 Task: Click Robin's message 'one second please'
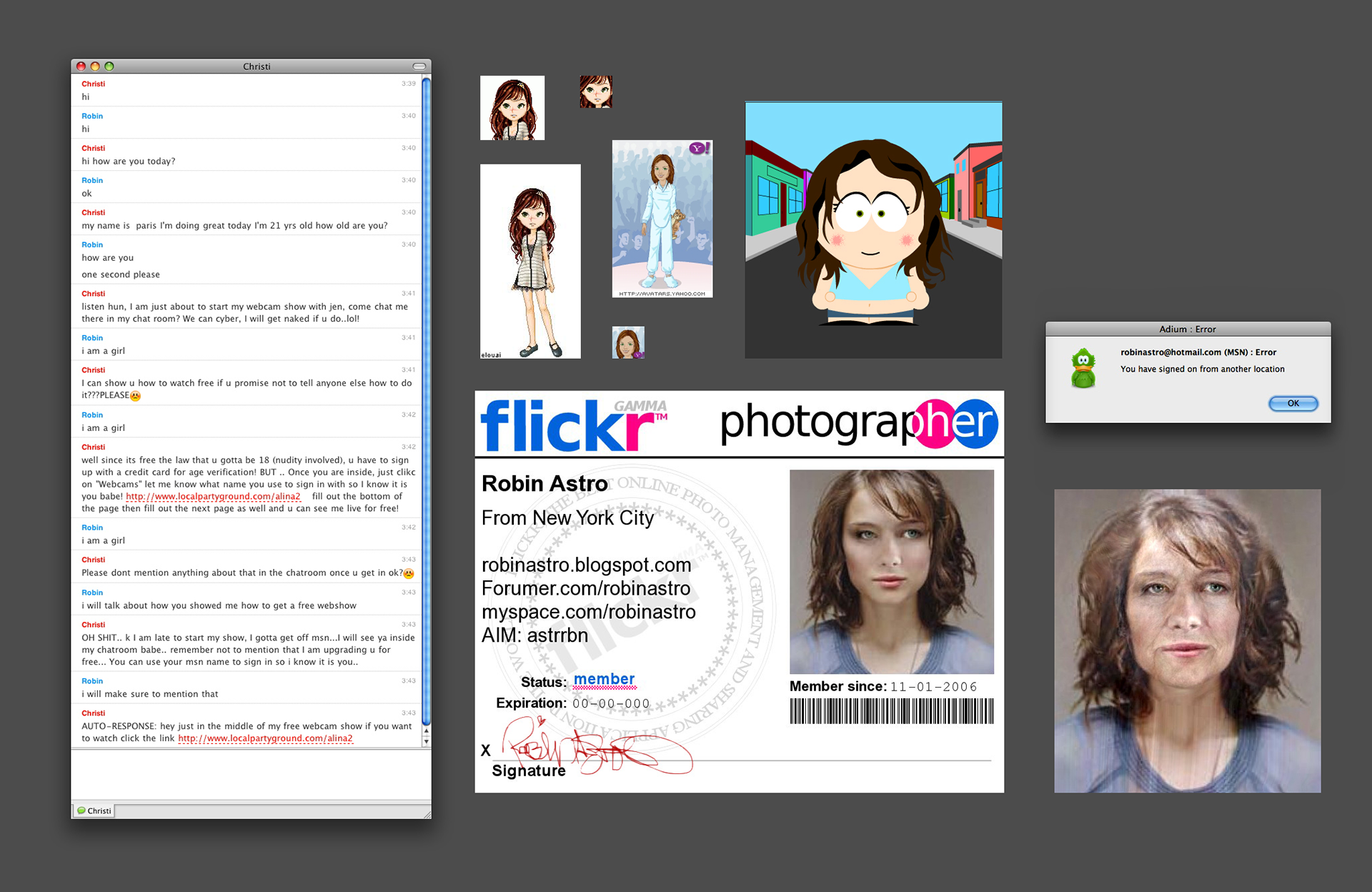tap(121, 274)
